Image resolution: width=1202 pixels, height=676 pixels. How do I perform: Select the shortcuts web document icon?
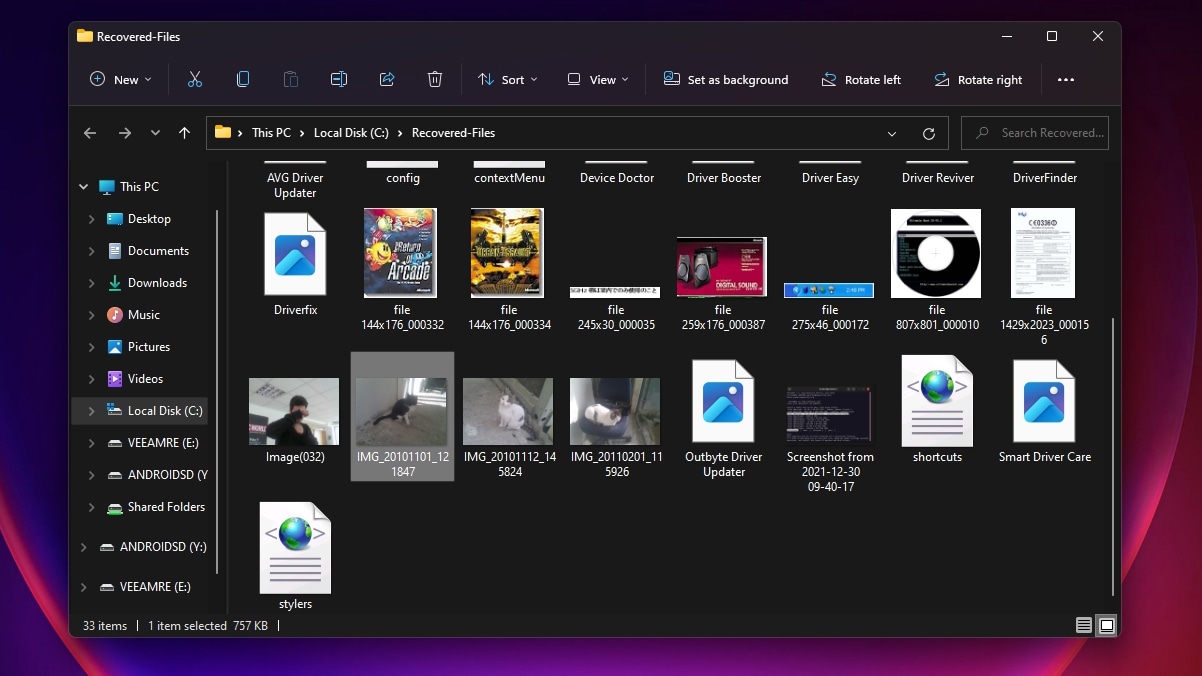(x=937, y=401)
